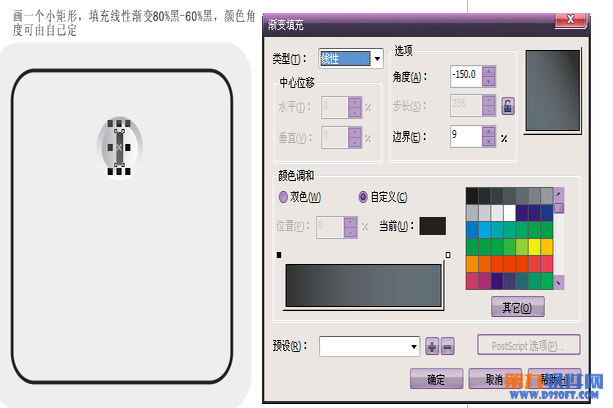Open the 类型 type dropdown

point(377,59)
